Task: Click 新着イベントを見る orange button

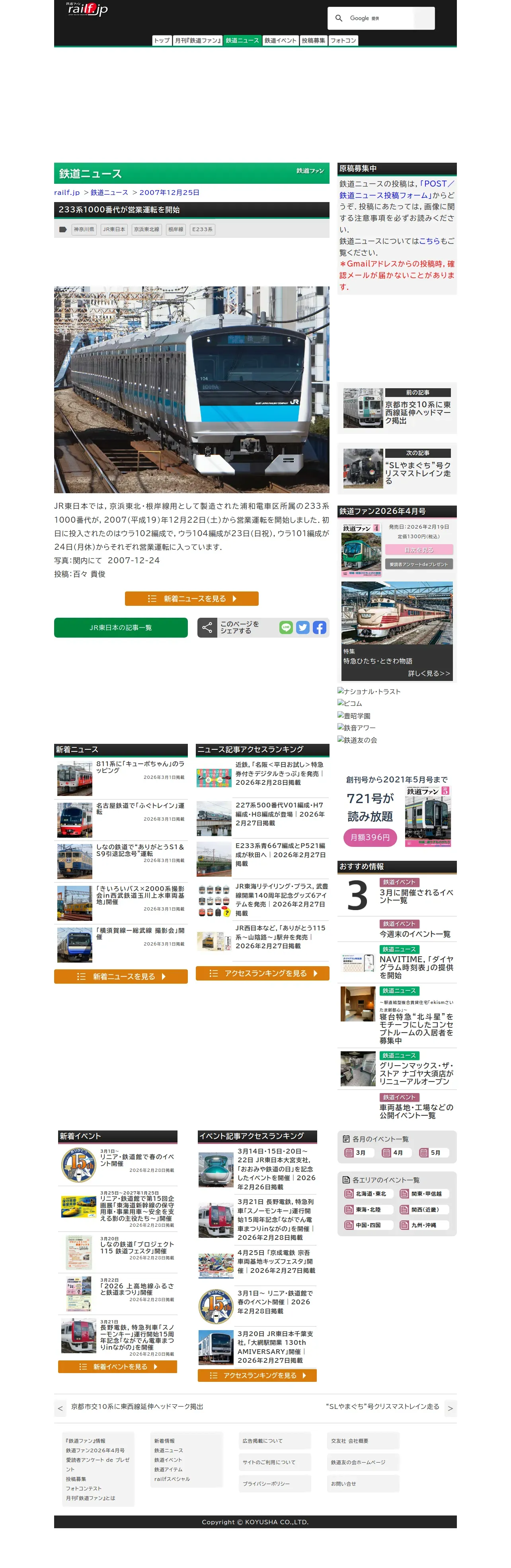Action: coord(117,1366)
